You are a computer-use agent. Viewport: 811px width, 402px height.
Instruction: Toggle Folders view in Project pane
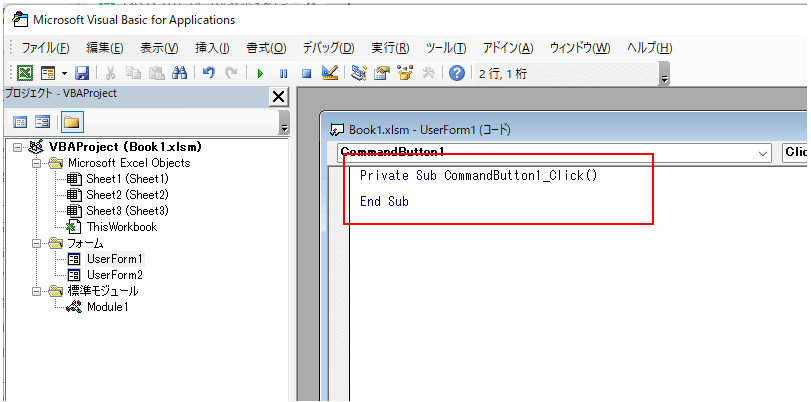pyautogui.click(x=71, y=123)
